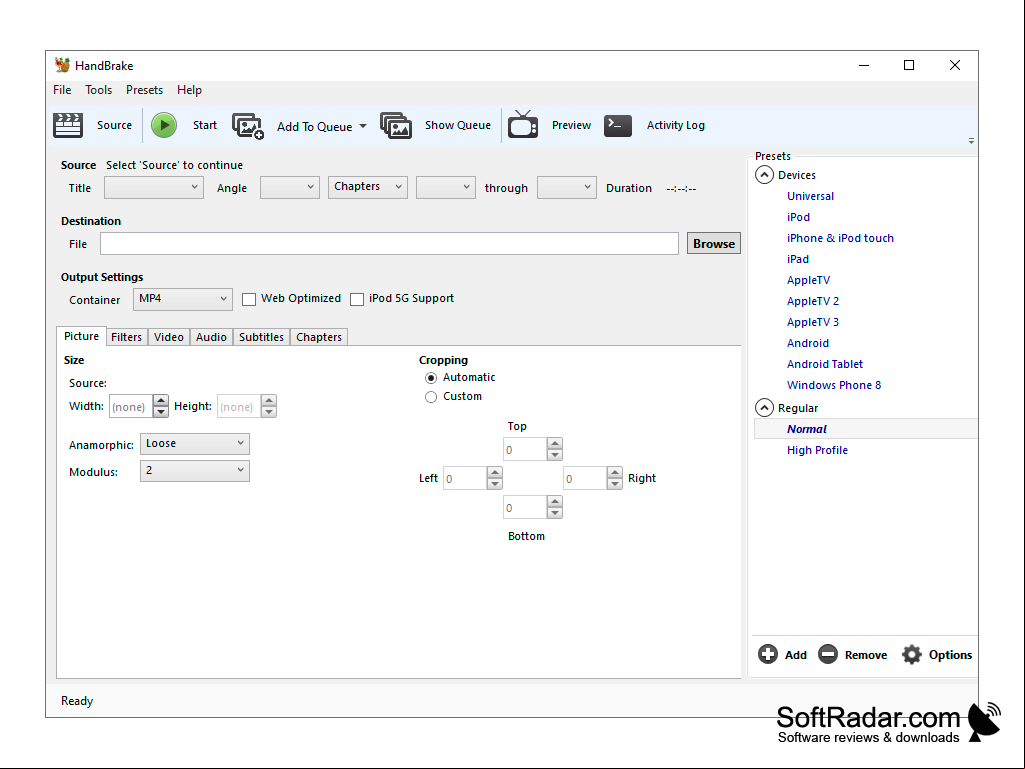Image resolution: width=1025 pixels, height=769 pixels.
Task: Open the Help menu
Action: coord(190,90)
